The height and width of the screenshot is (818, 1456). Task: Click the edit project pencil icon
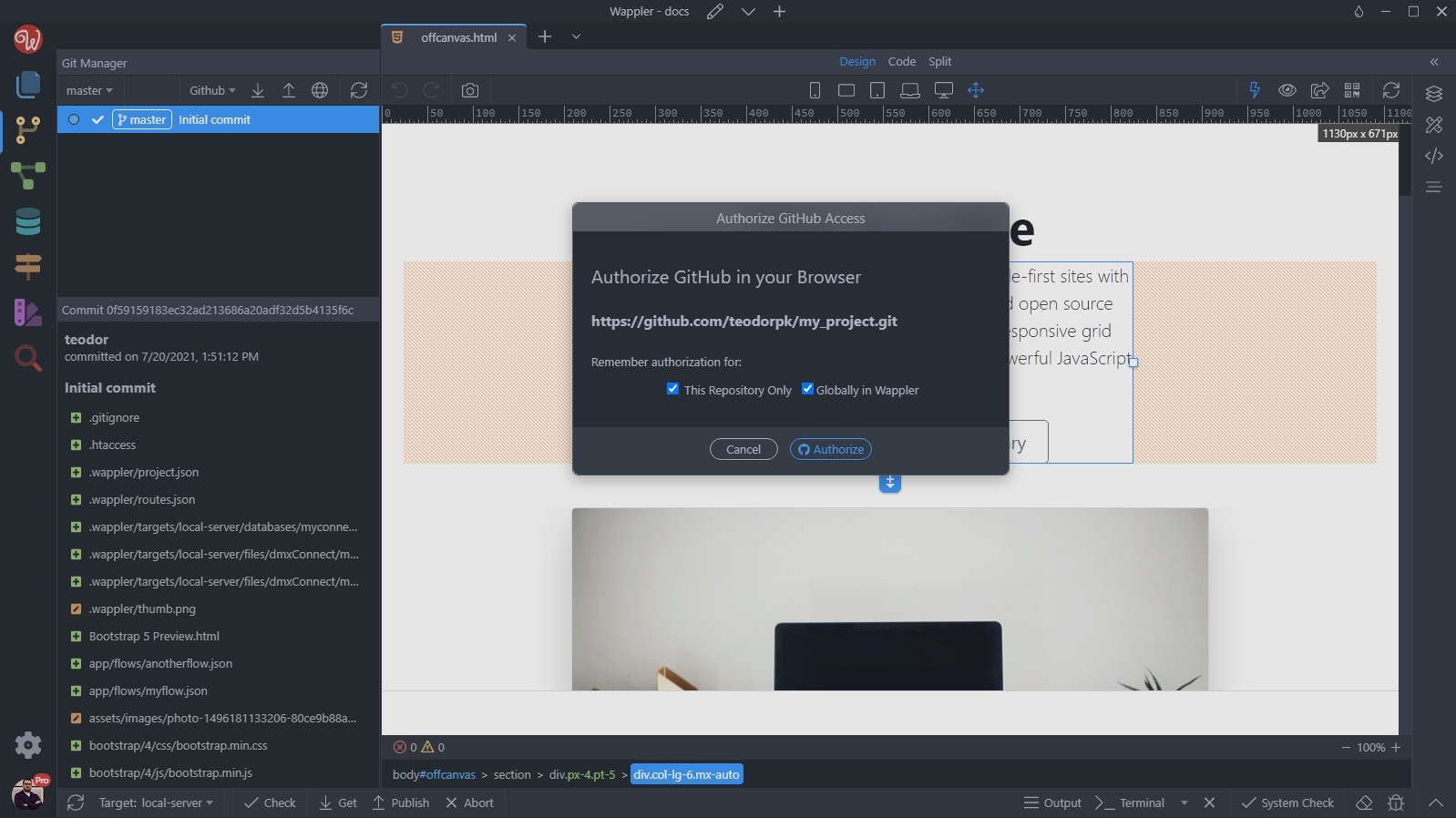715,11
